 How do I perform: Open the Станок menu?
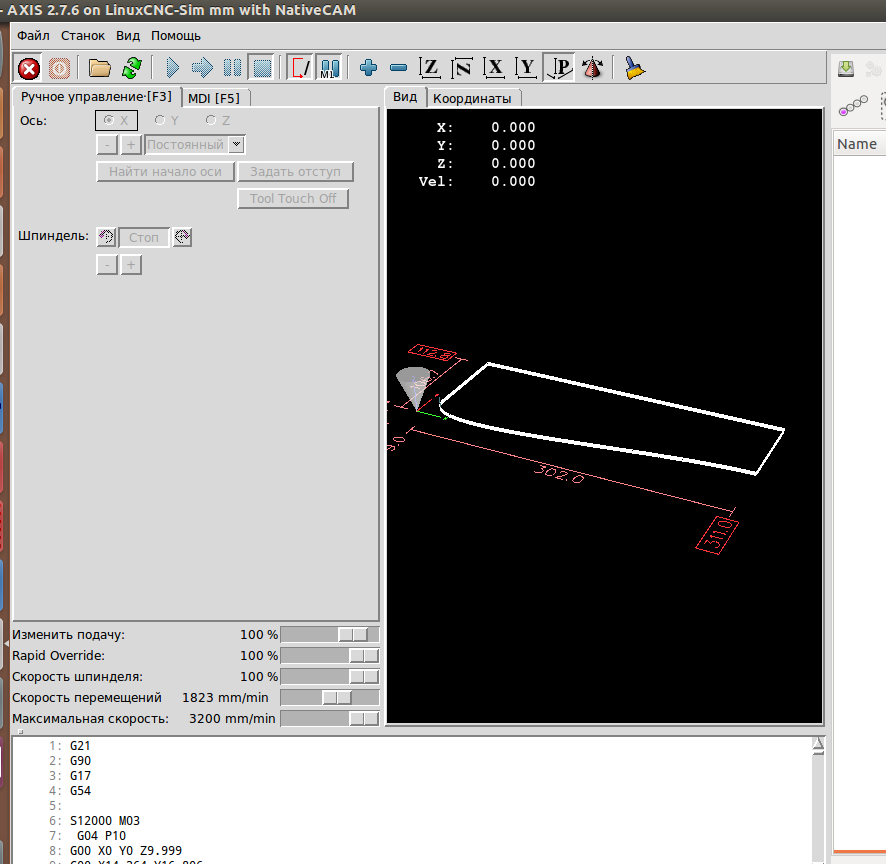click(x=82, y=35)
